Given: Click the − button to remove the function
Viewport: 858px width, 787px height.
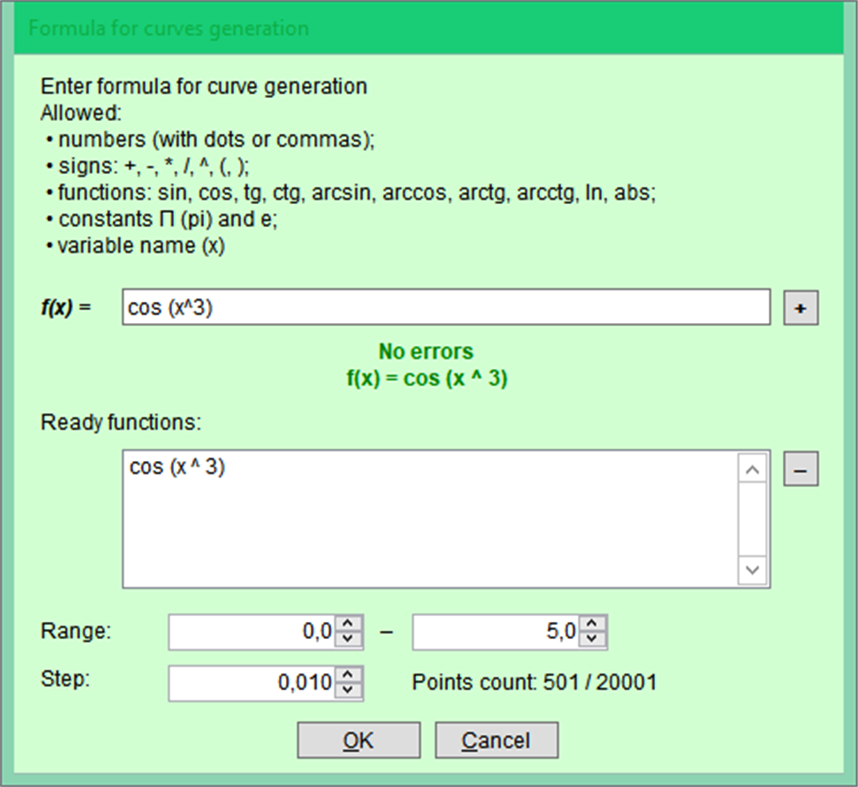Looking at the screenshot, I should pos(800,468).
